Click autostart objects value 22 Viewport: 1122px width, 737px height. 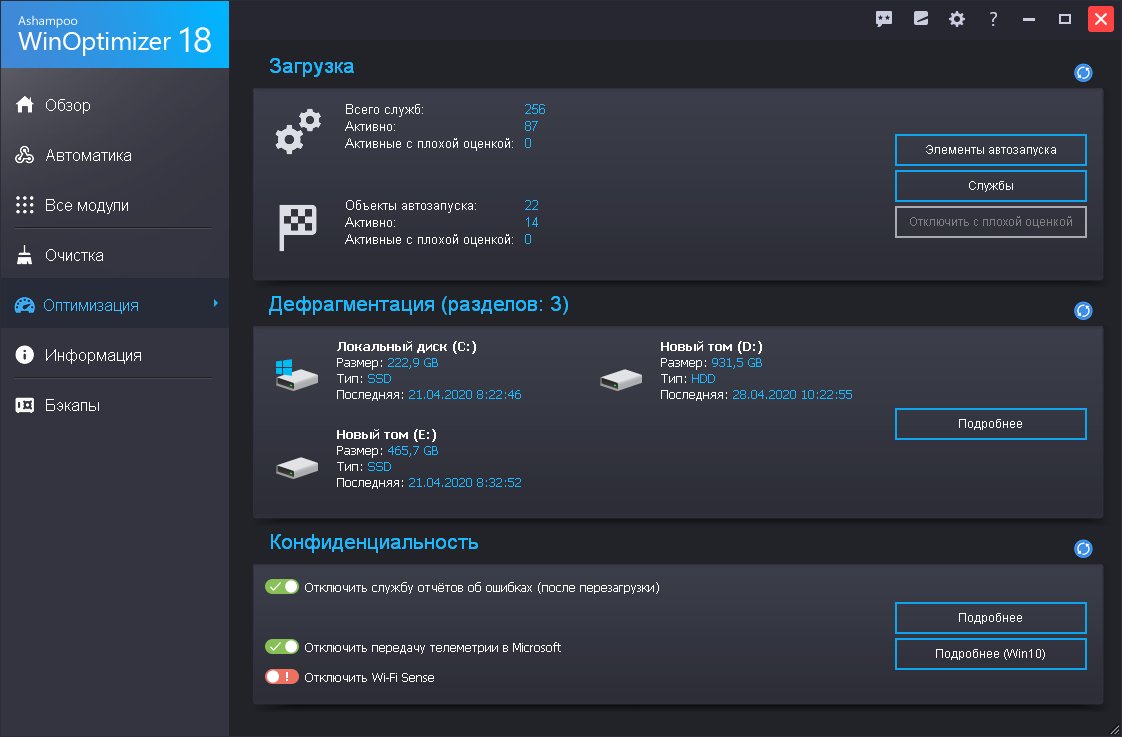pos(531,205)
